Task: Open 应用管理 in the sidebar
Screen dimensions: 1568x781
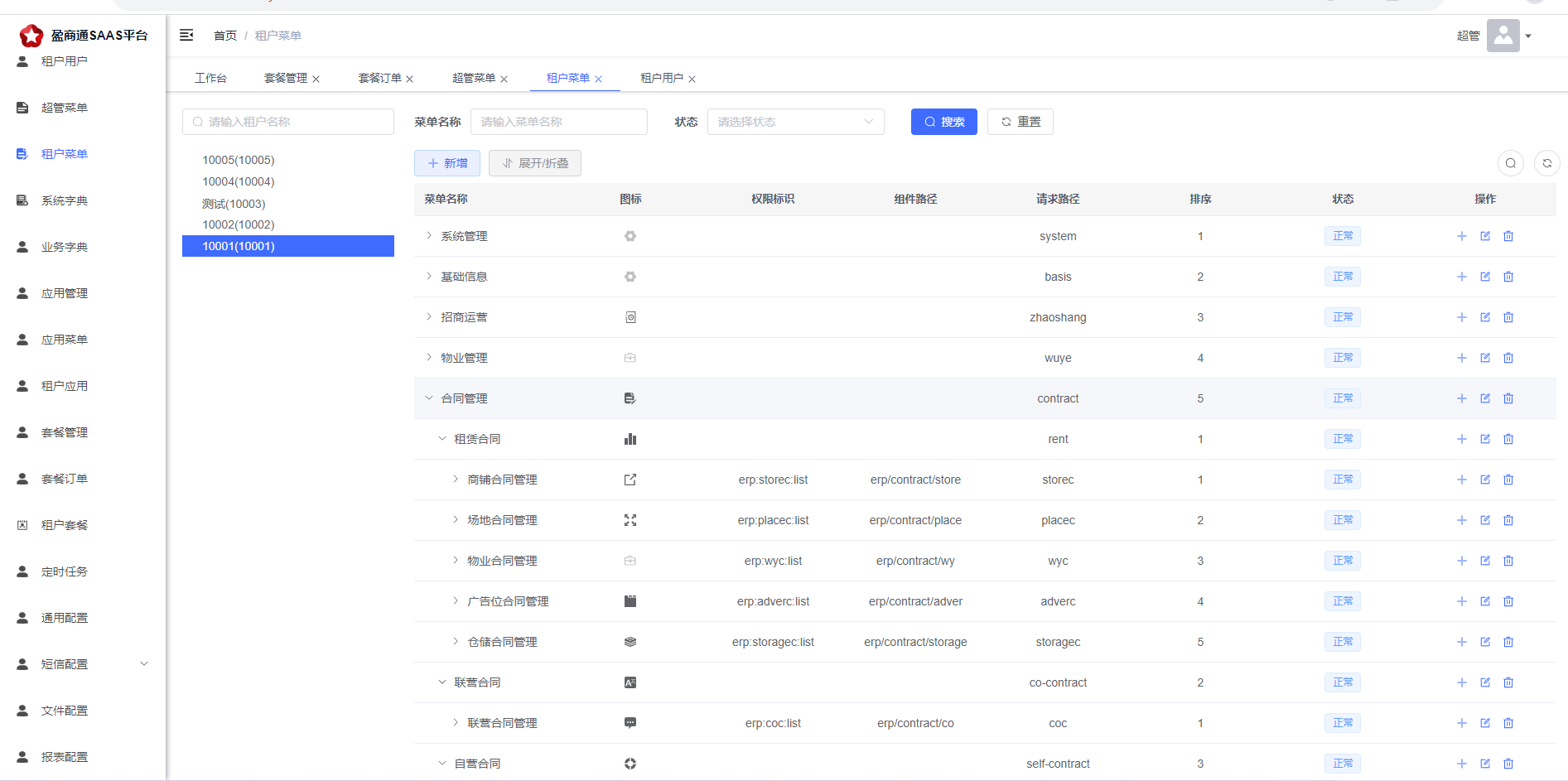Action: click(65, 293)
